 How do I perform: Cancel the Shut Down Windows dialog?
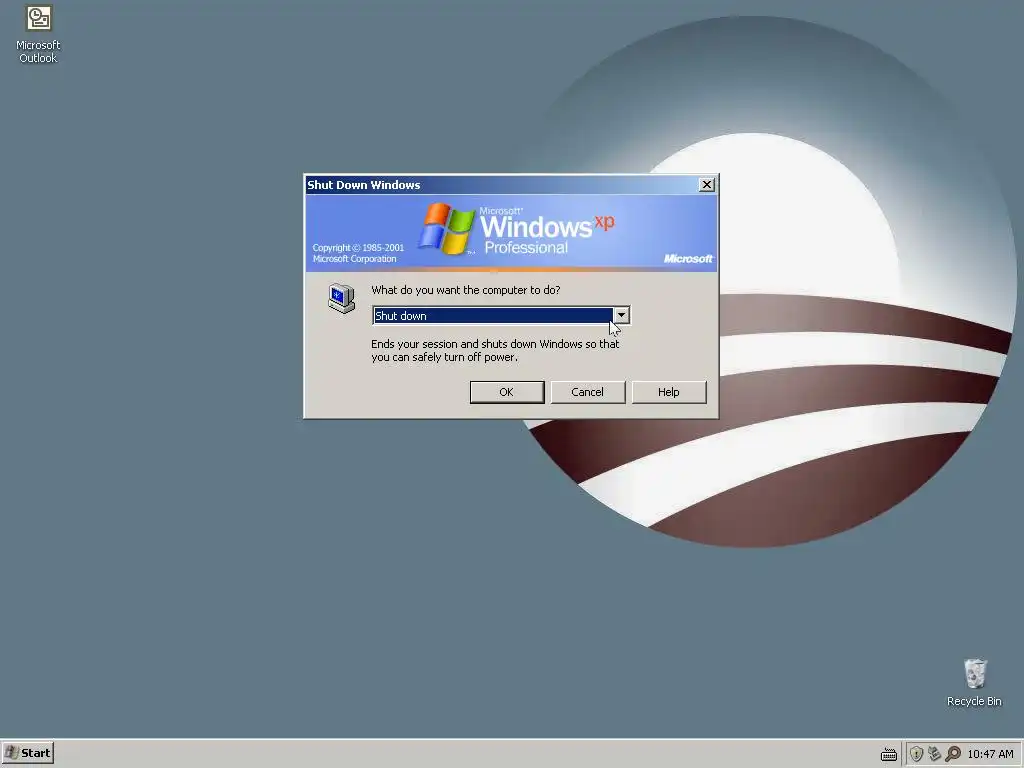(588, 392)
